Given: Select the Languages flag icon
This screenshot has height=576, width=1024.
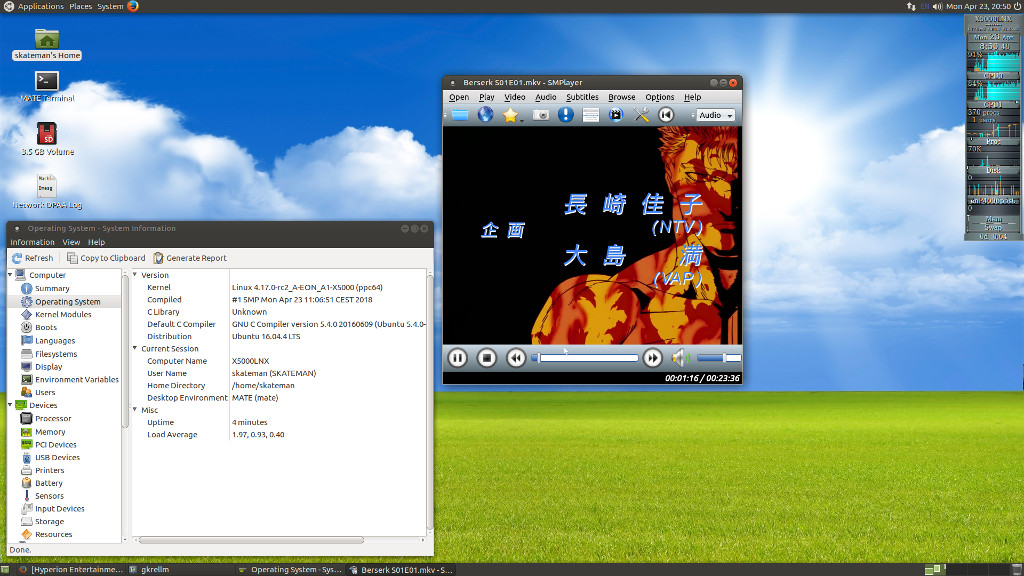Looking at the screenshot, I should pyautogui.click(x=27, y=340).
